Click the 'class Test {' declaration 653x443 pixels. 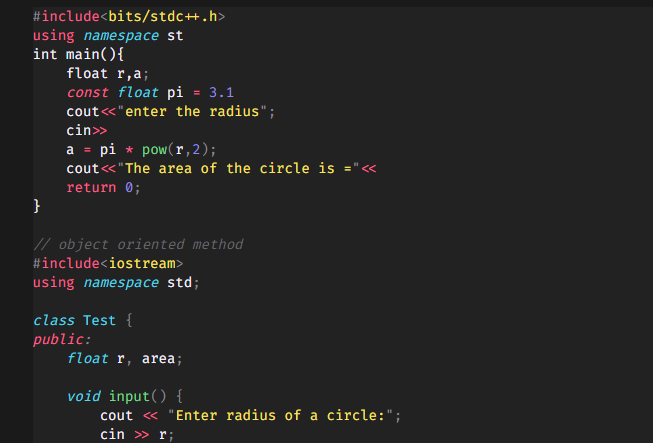click(x=83, y=321)
